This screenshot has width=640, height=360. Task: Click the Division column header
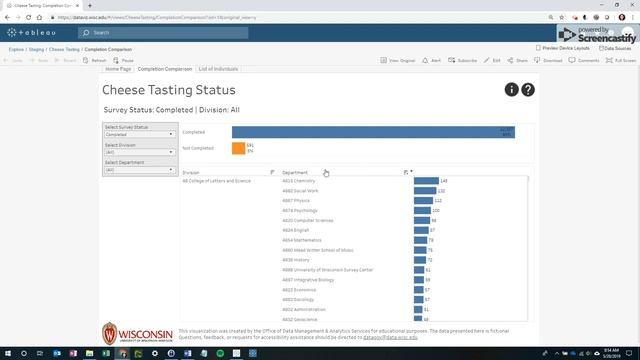[x=191, y=173]
